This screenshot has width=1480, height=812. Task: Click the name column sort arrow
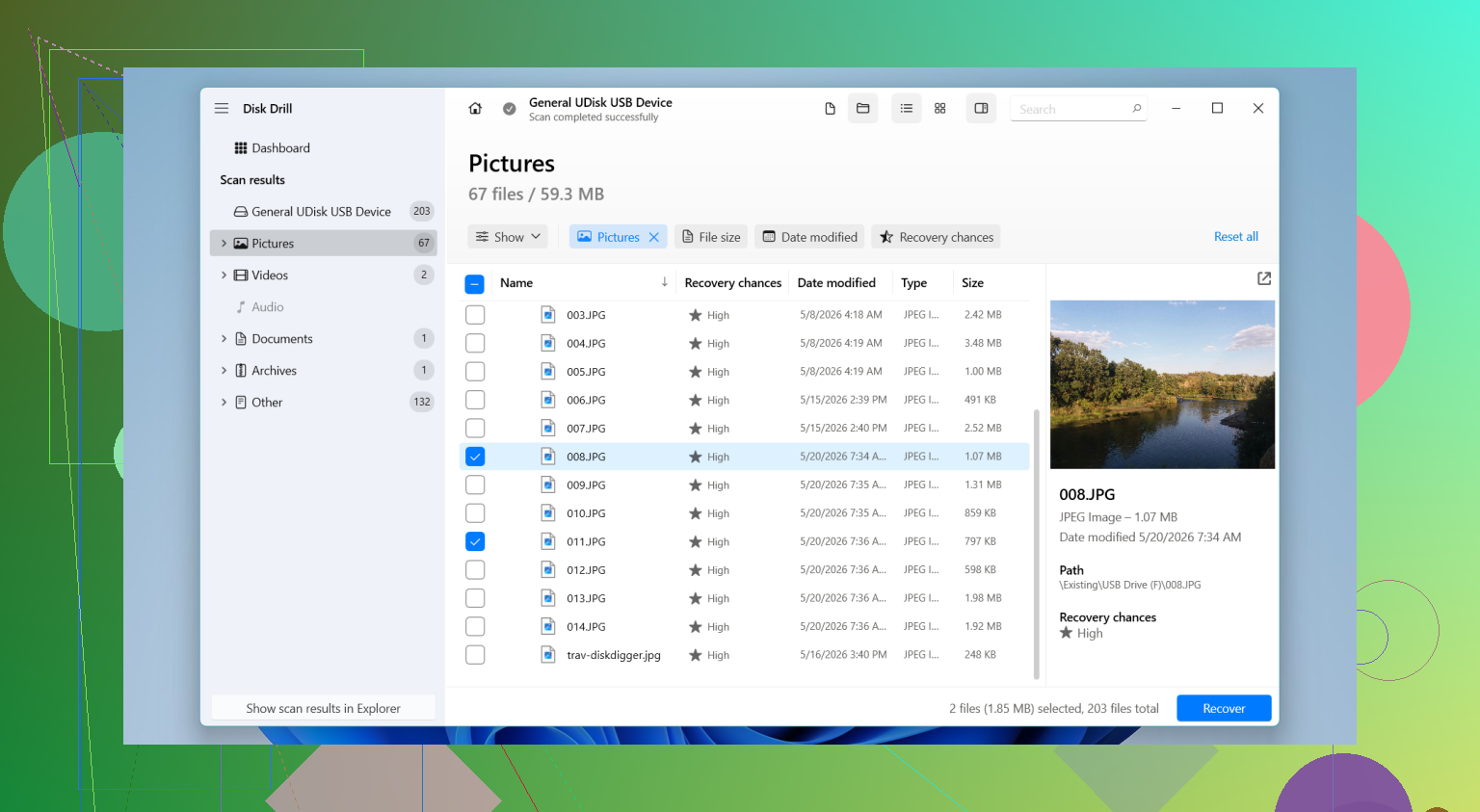664,282
